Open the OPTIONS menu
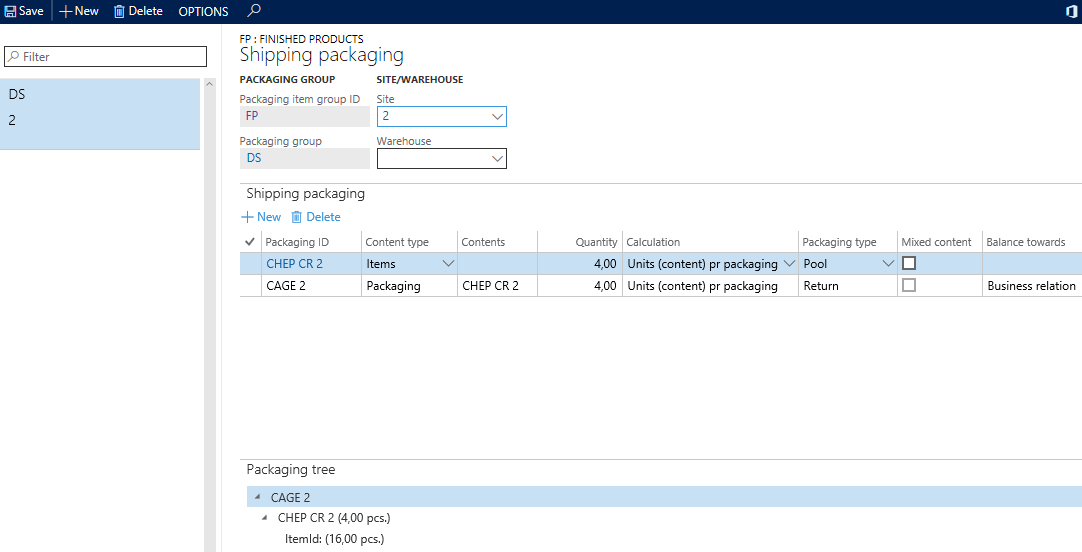 [x=204, y=11]
